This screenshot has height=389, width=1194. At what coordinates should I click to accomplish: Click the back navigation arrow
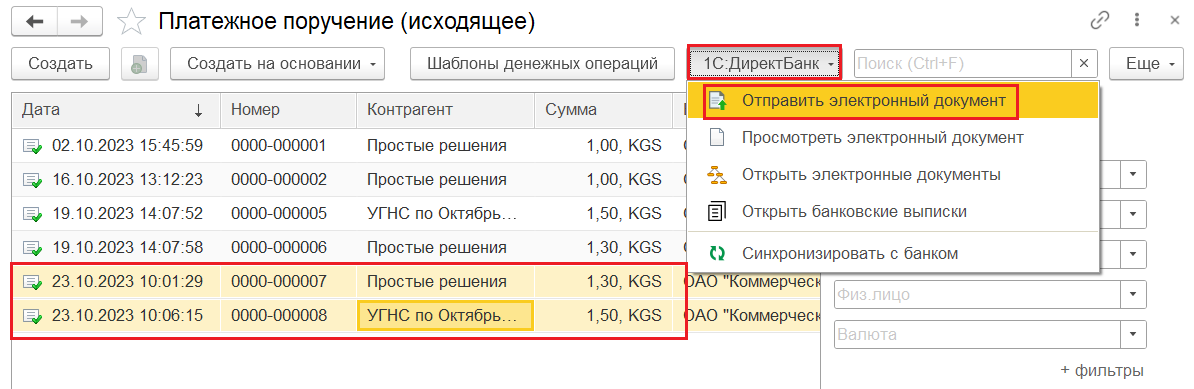[34, 22]
